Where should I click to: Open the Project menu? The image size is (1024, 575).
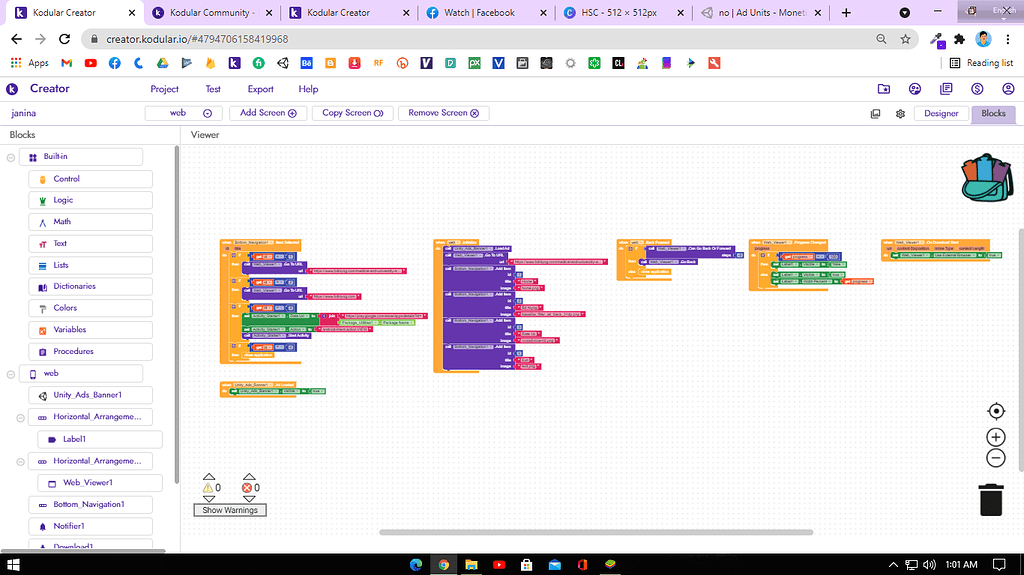tap(164, 89)
